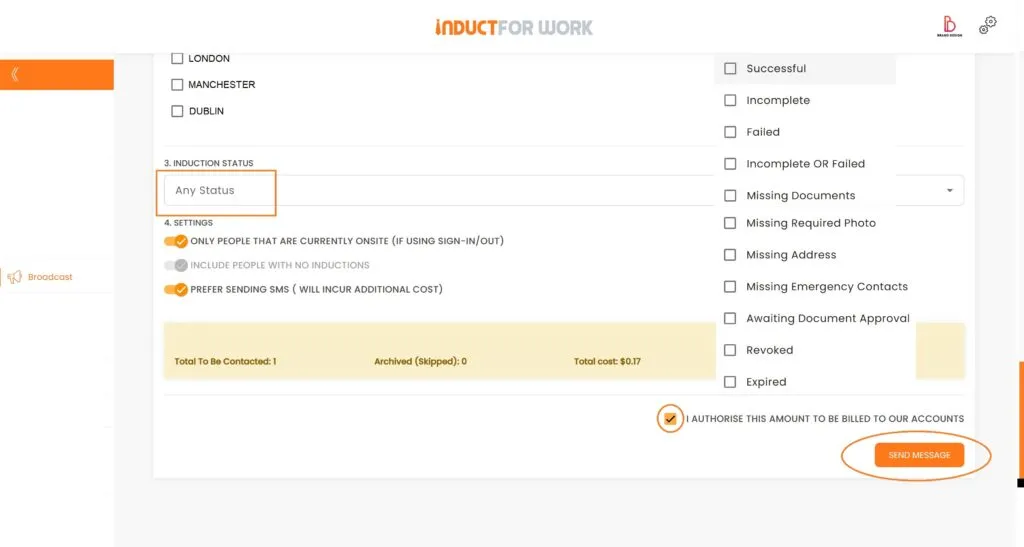
Task: Open settings gears icon in header
Action: tap(987, 26)
